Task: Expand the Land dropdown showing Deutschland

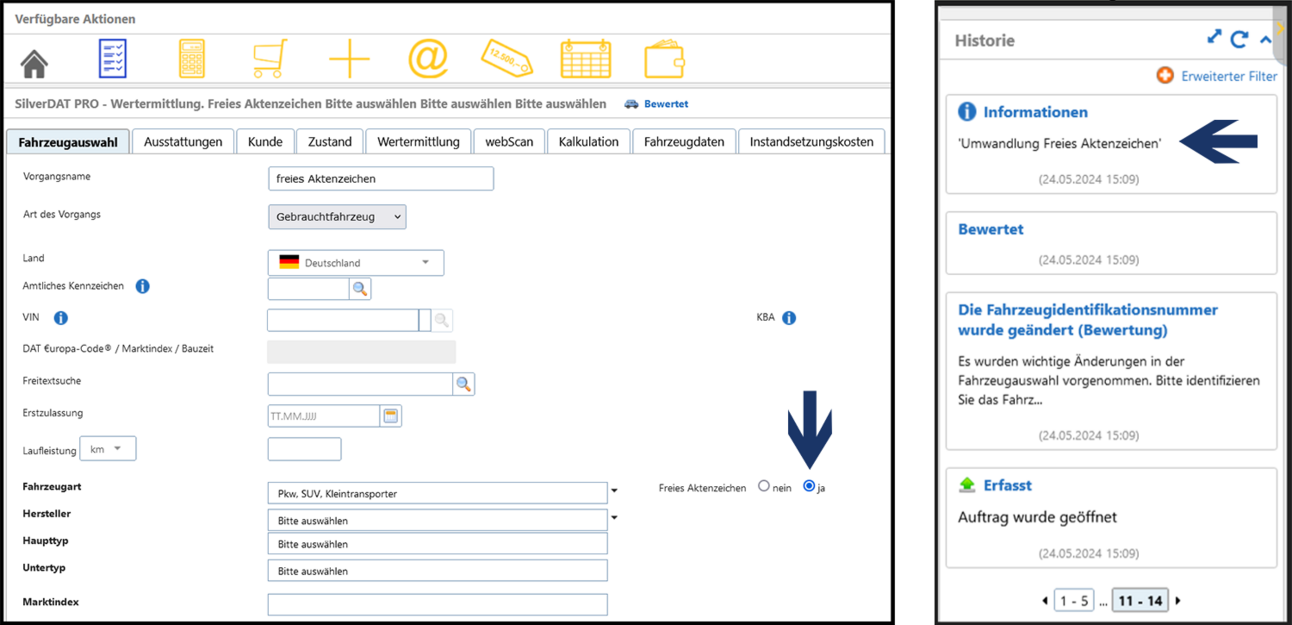Action: [355, 263]
